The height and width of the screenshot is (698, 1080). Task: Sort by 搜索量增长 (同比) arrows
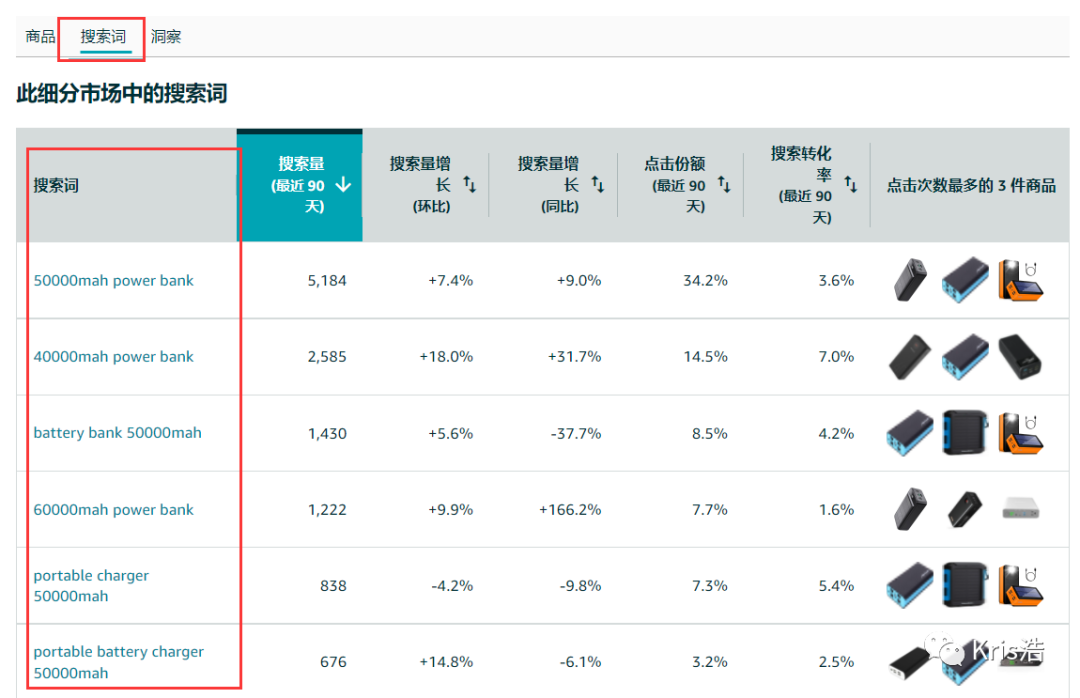[x=597, y=185]
